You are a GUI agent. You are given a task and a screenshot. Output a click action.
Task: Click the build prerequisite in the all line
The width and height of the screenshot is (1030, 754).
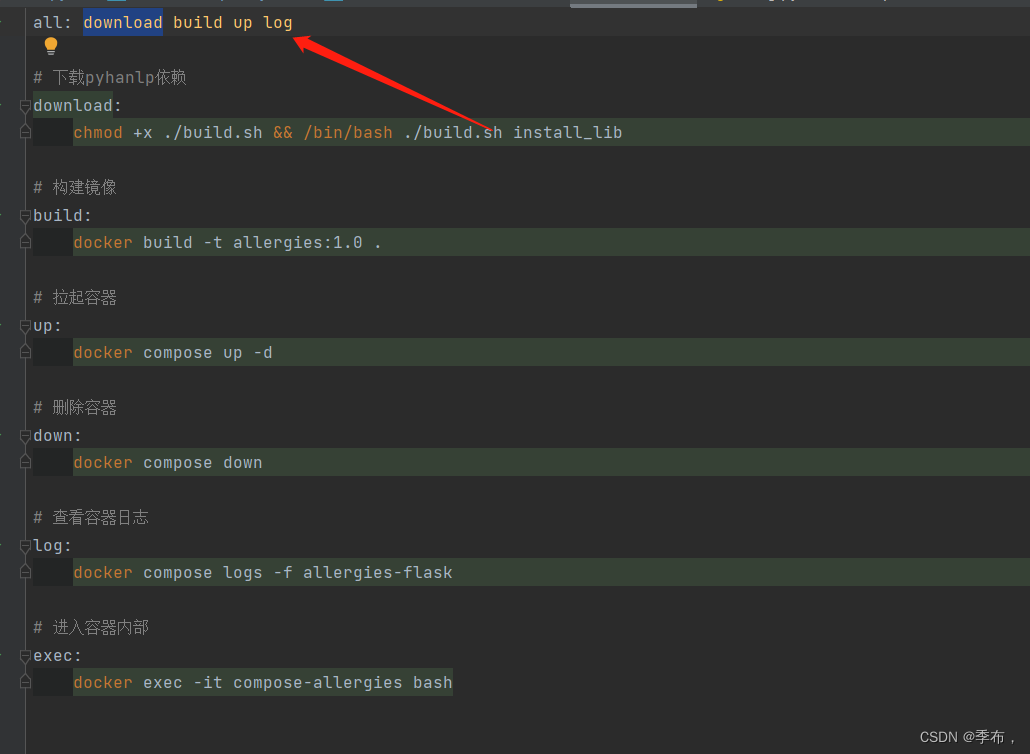click(197, 21)
